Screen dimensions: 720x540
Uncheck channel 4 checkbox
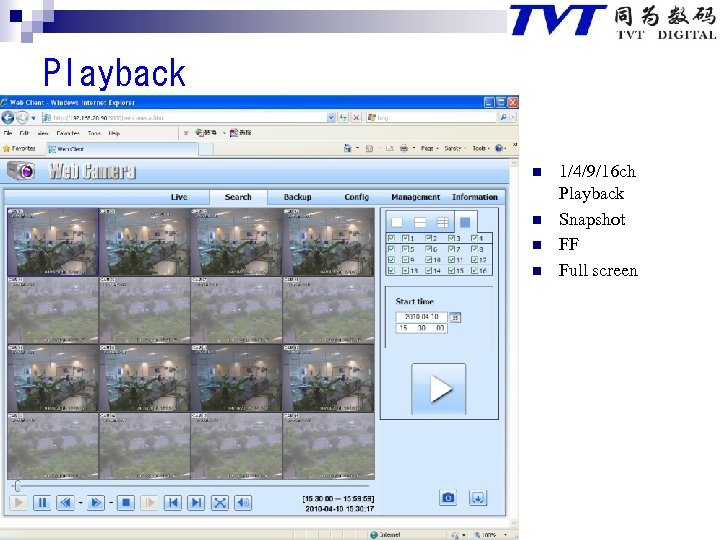tap(474, 238)
